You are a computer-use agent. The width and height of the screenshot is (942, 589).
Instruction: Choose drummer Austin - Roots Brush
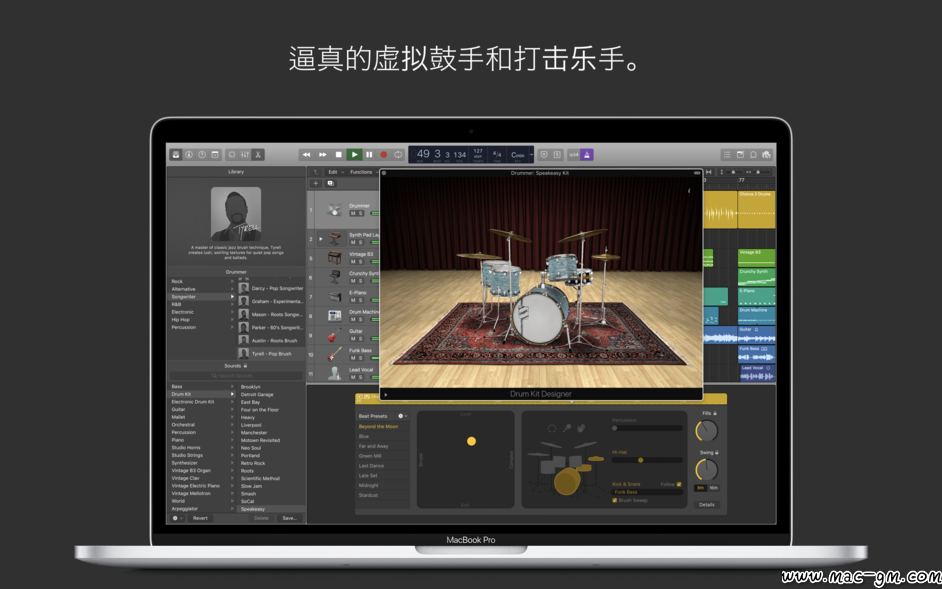click(x=272, y=341)
